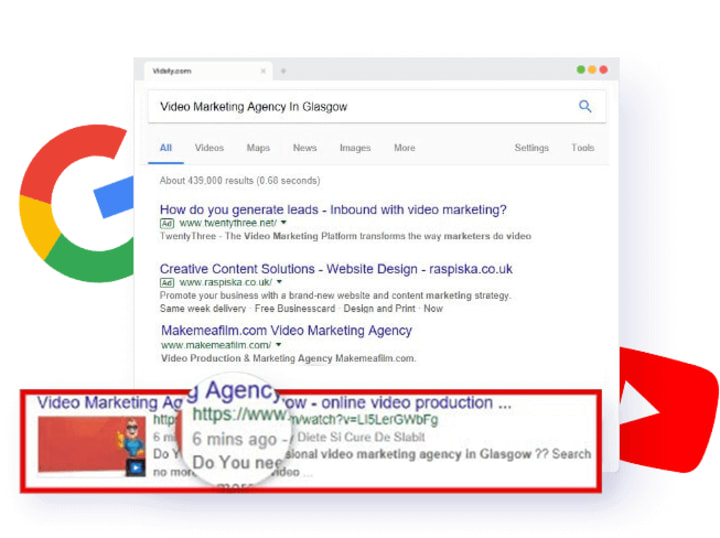Click the www.makemeafilm.com/ URL
Viewport: 720px width, 538px height.
216,345
